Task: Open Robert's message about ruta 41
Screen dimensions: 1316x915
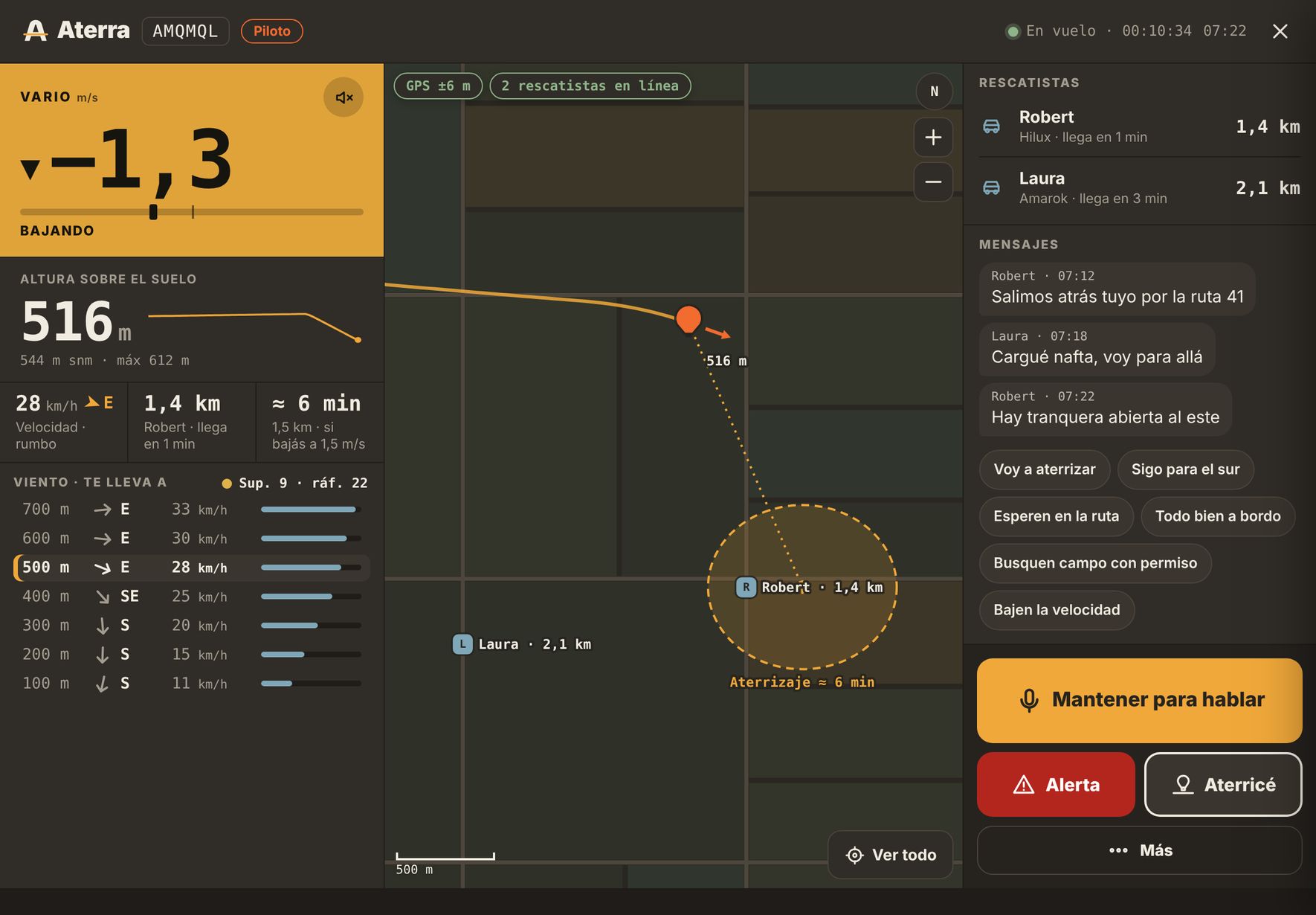Action: [x=1117, y=289]
